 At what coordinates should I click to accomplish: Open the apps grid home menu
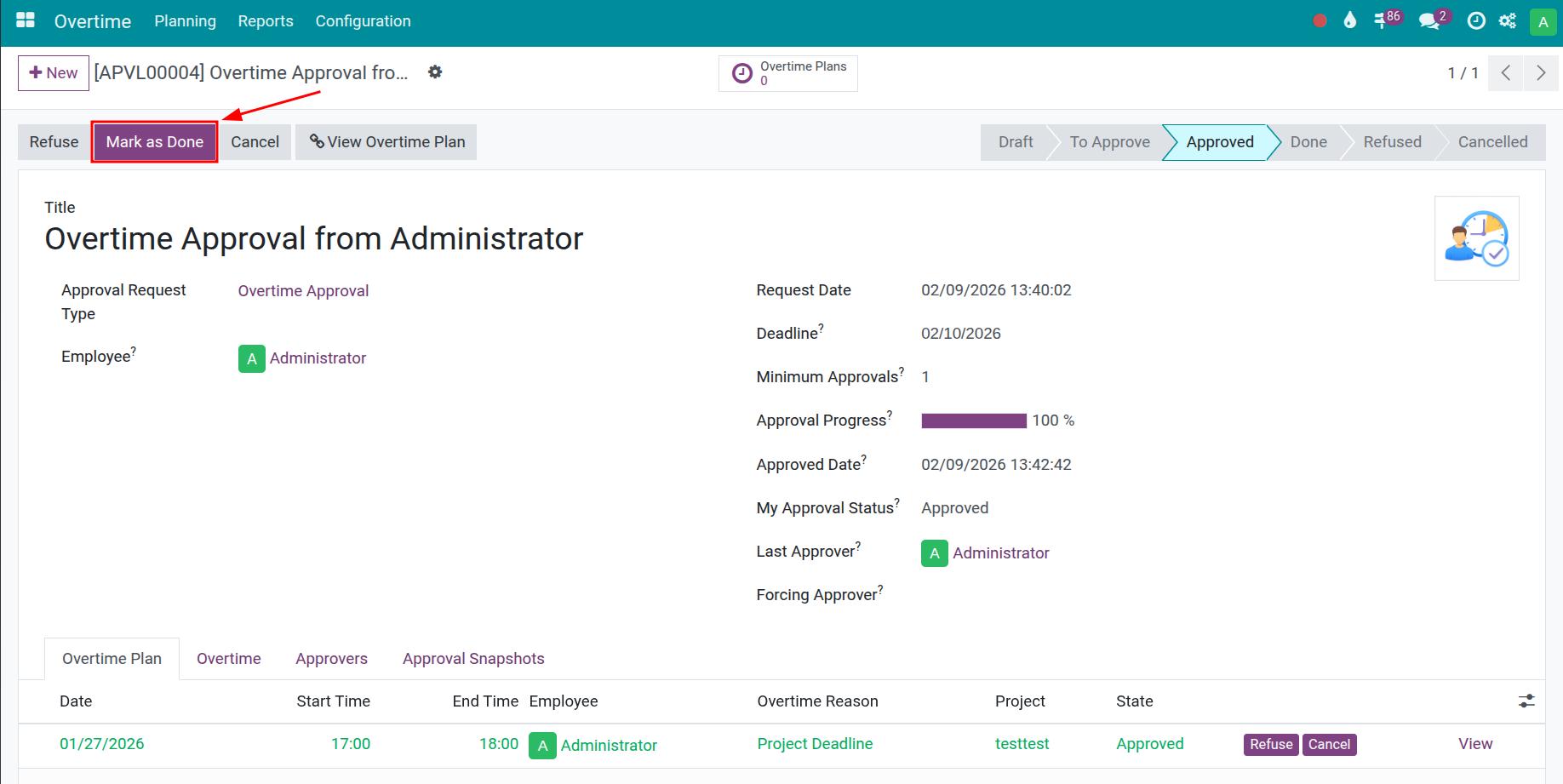pyautogui.click(x=26, y=20)
